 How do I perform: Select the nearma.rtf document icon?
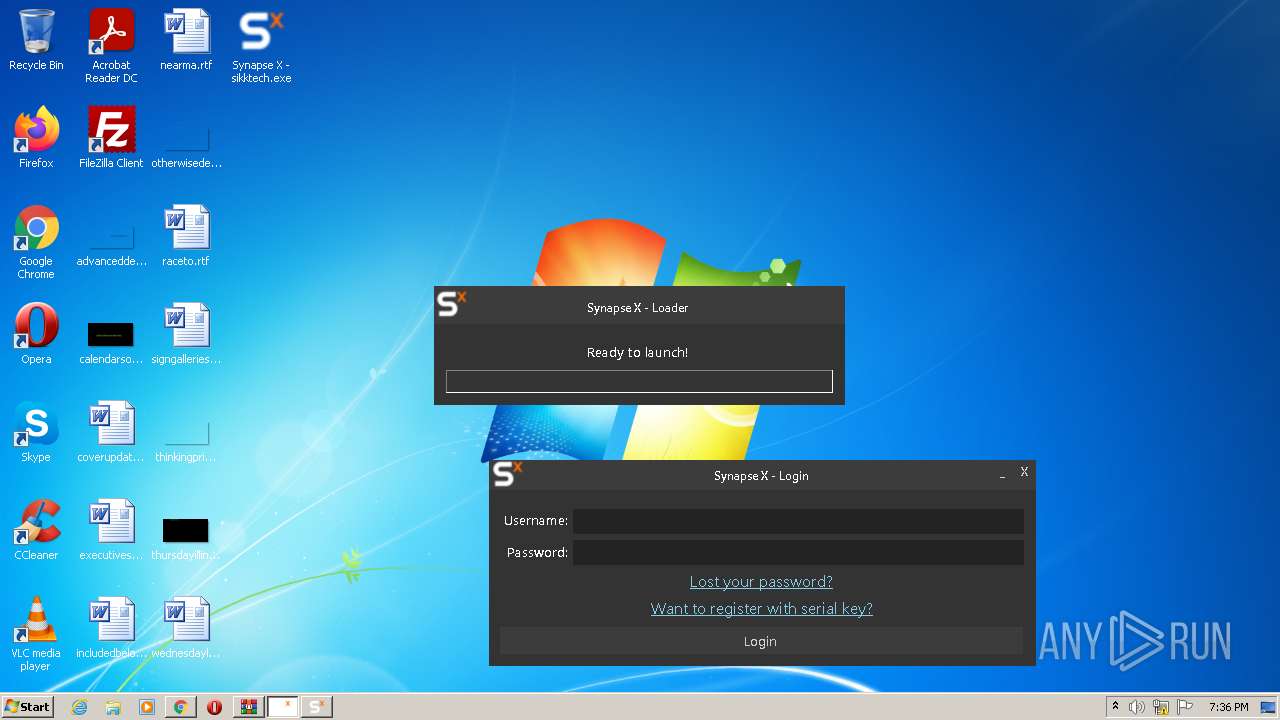(186, 40)
